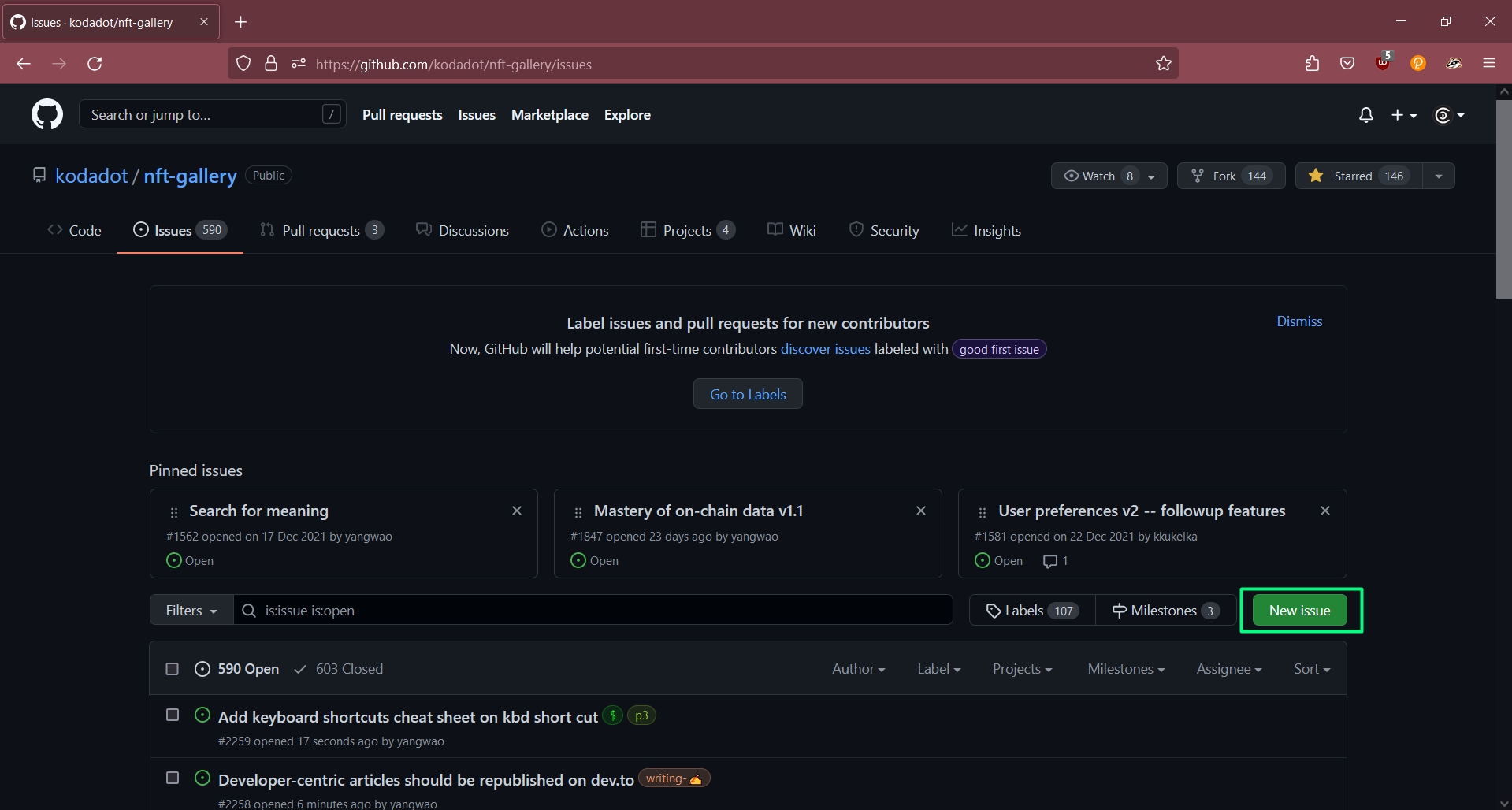
Task: Check the keyboard shortcuts cheat sheet issue
Action: 173,715
